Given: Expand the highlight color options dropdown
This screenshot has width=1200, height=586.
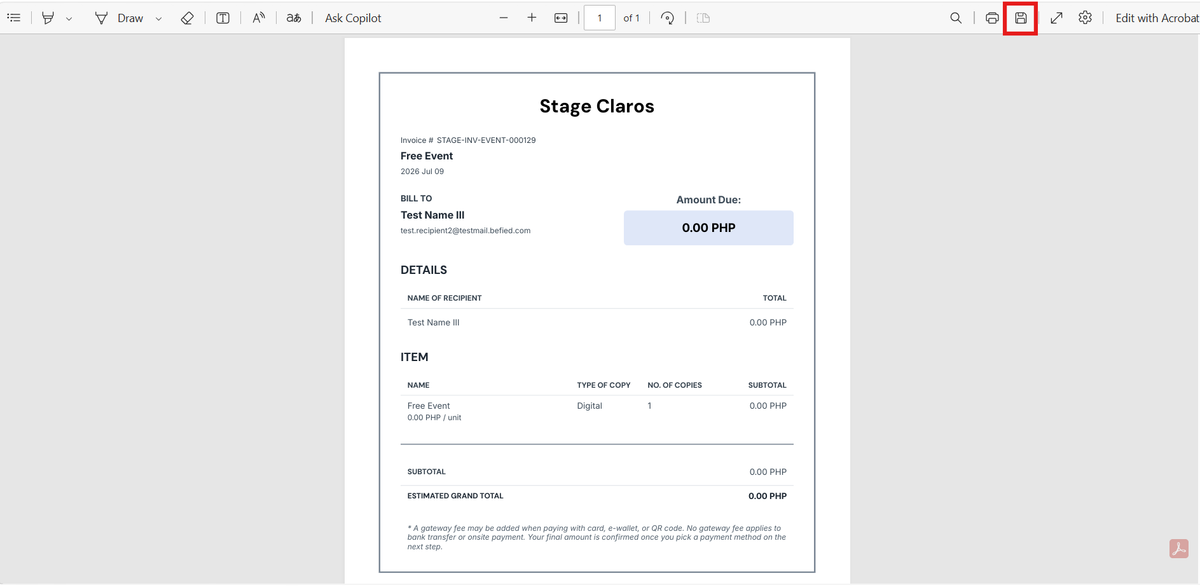Looking at the screenshot, I should tap(69, 18).
